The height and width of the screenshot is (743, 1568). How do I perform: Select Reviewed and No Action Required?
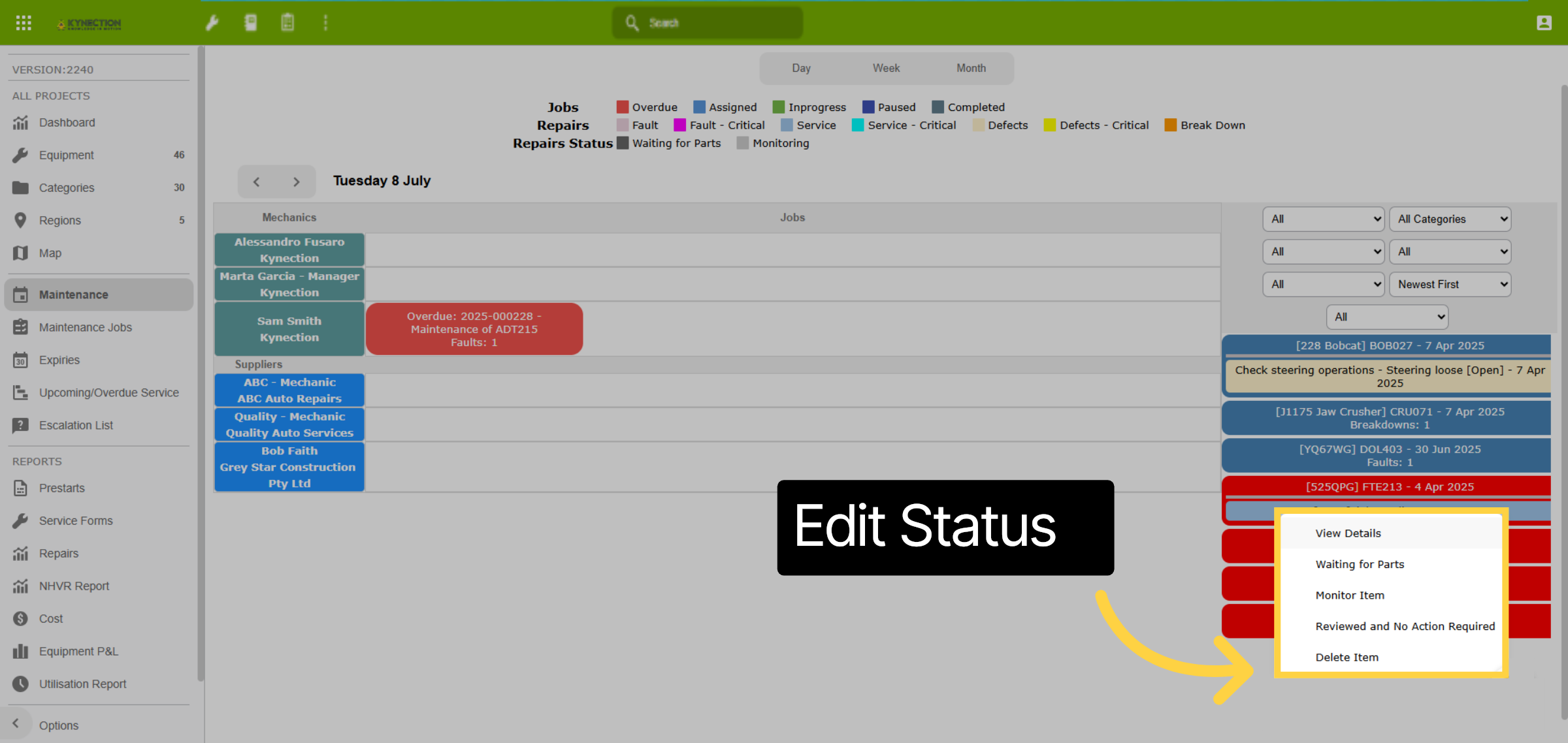tap(1391, 627)
